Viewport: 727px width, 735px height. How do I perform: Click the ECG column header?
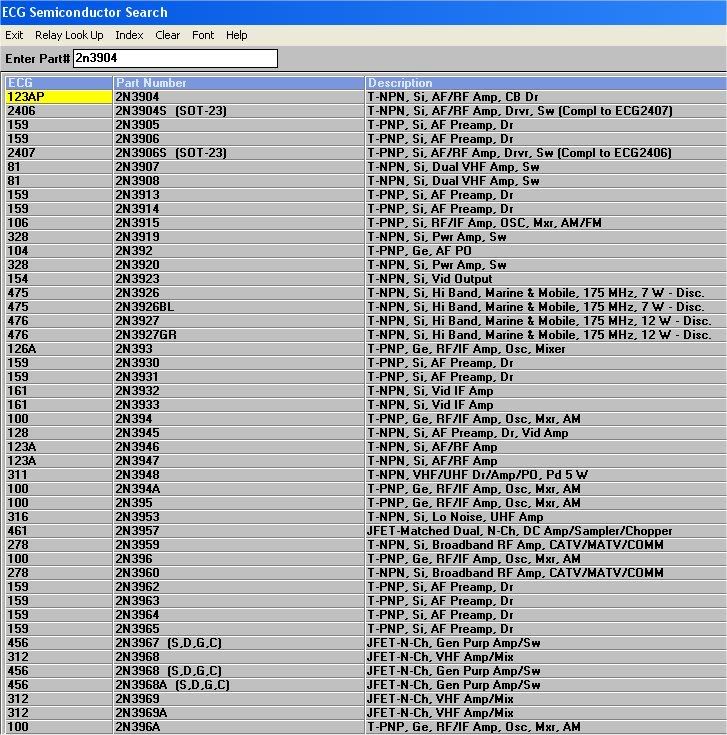coord(59,83)
